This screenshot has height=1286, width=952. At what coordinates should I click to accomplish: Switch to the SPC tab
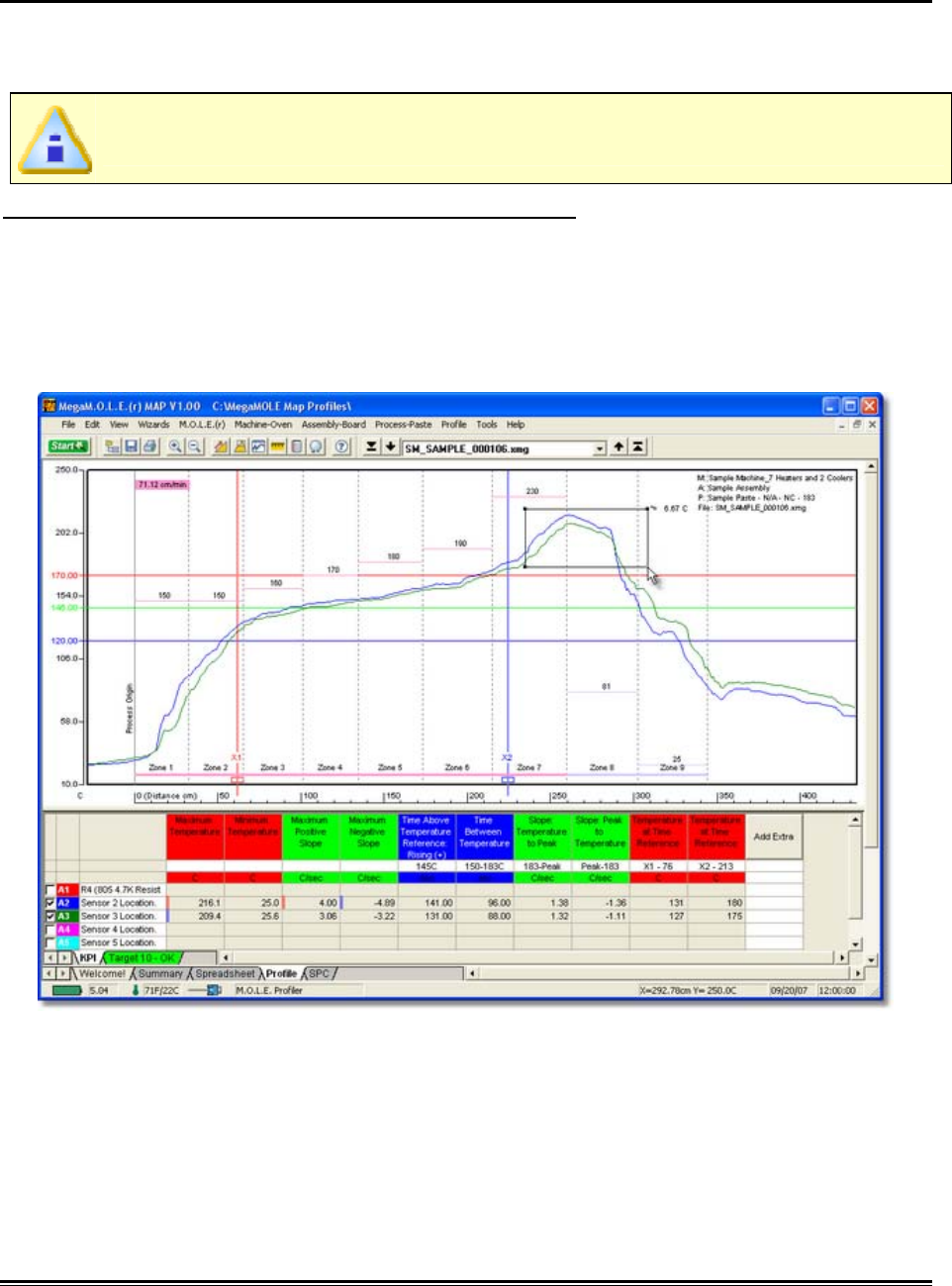(x=319, y=973)
